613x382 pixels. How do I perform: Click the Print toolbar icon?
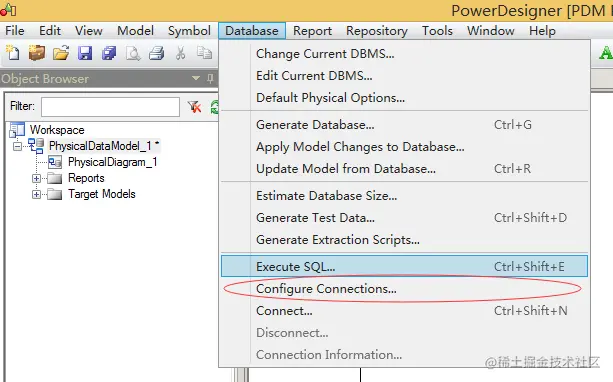click(157, 53)
